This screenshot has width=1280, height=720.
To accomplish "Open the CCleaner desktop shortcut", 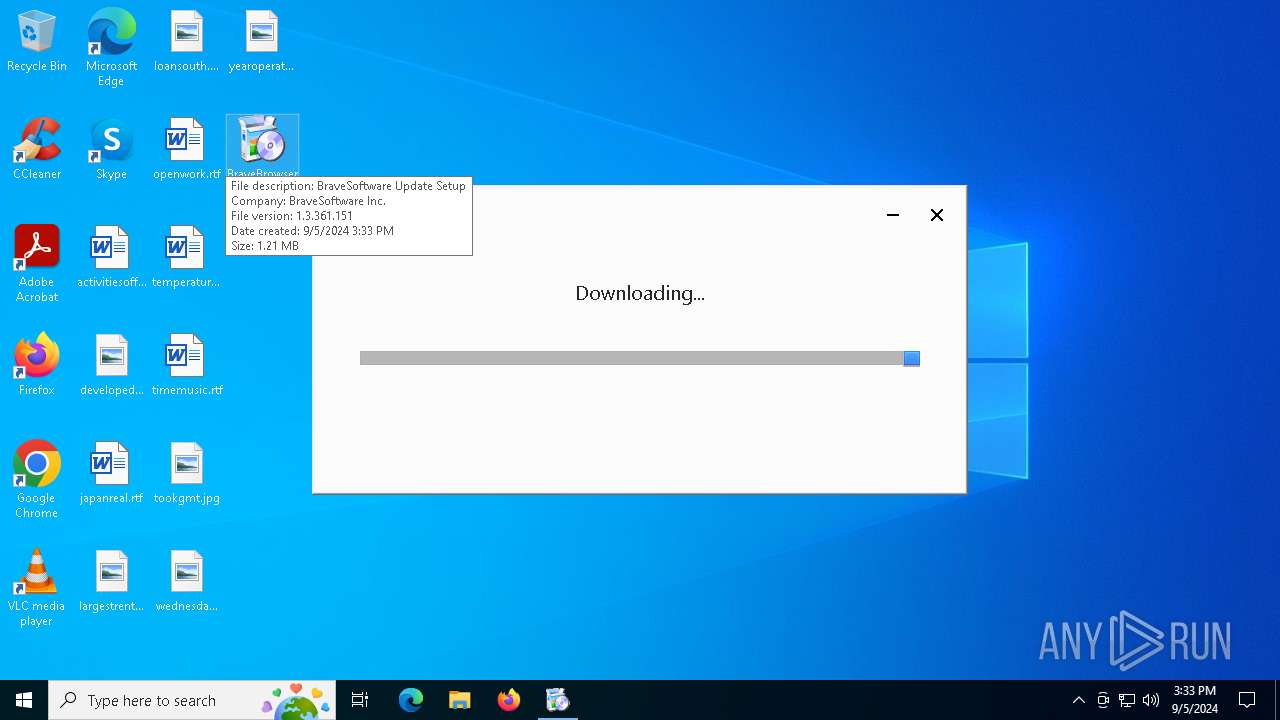I will click(x=37, y=150).
